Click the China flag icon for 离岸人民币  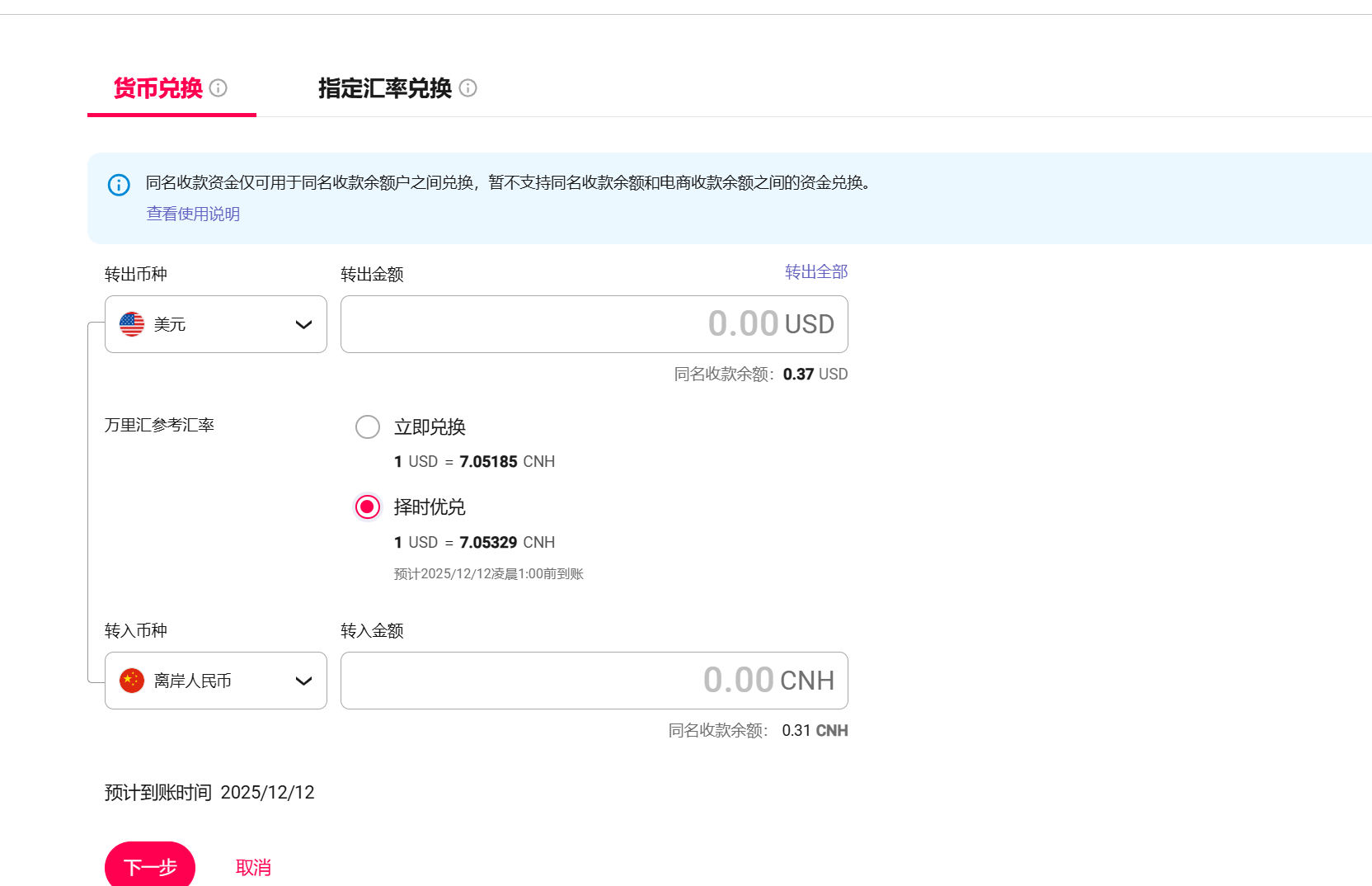coord(132,681)
